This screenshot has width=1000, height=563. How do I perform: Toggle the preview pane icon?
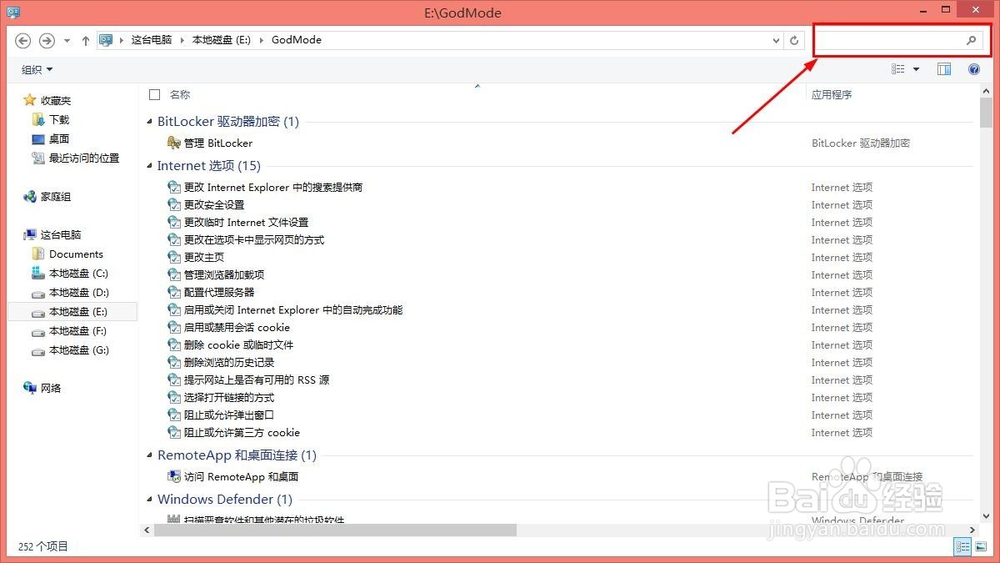coord(944,69)
